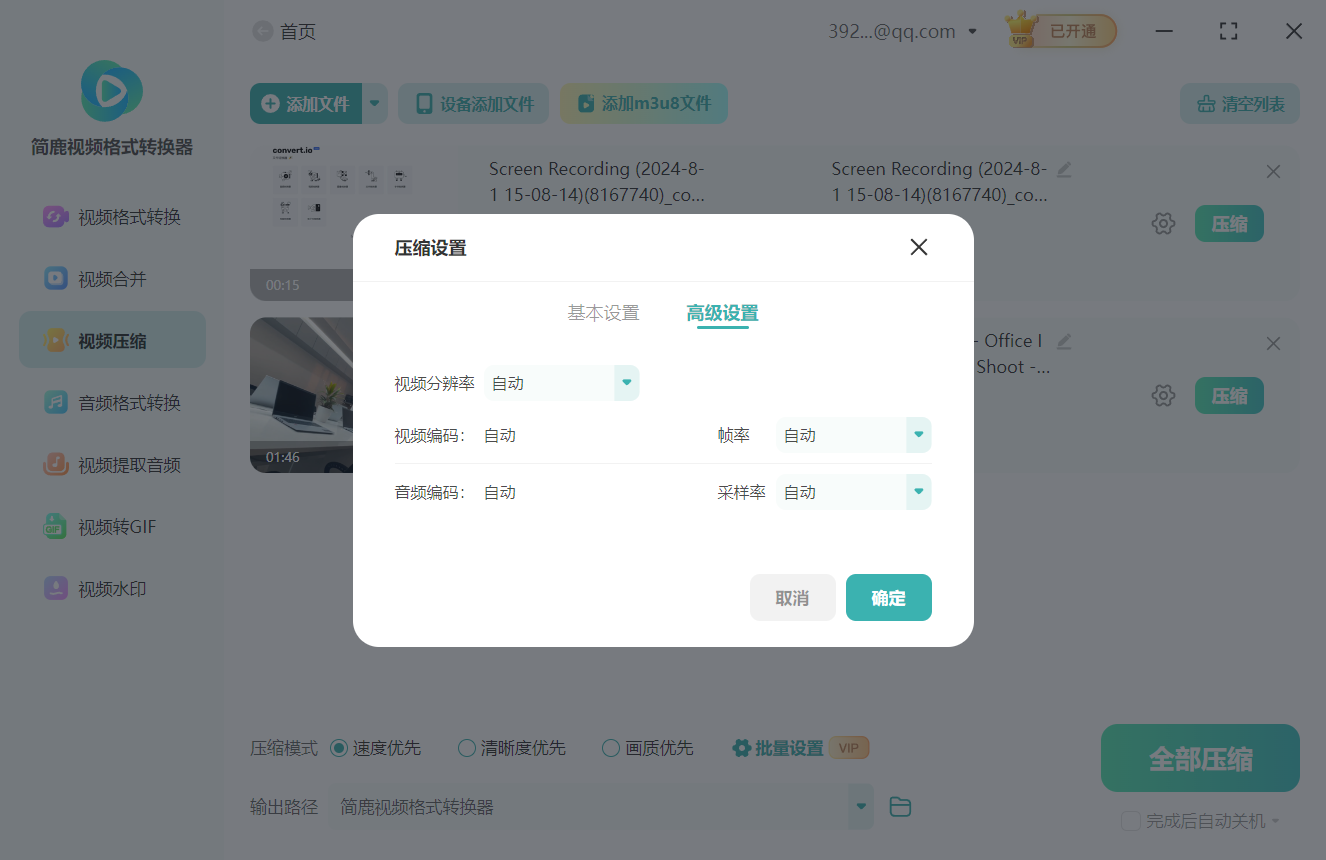Switch to the 基本设置 tab

(x=602, y=313)
